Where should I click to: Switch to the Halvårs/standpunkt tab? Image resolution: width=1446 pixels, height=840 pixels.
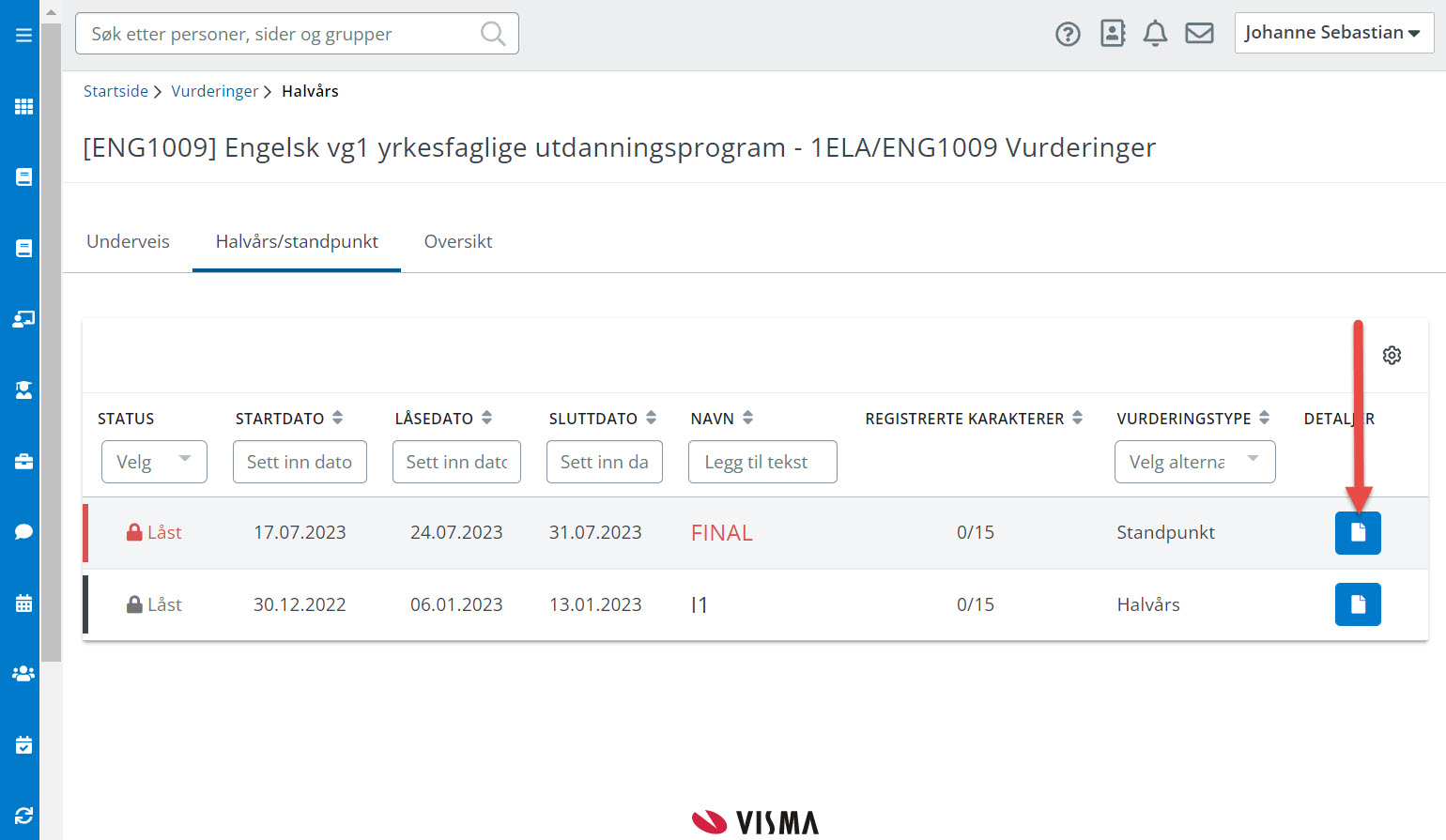point(297,241)
